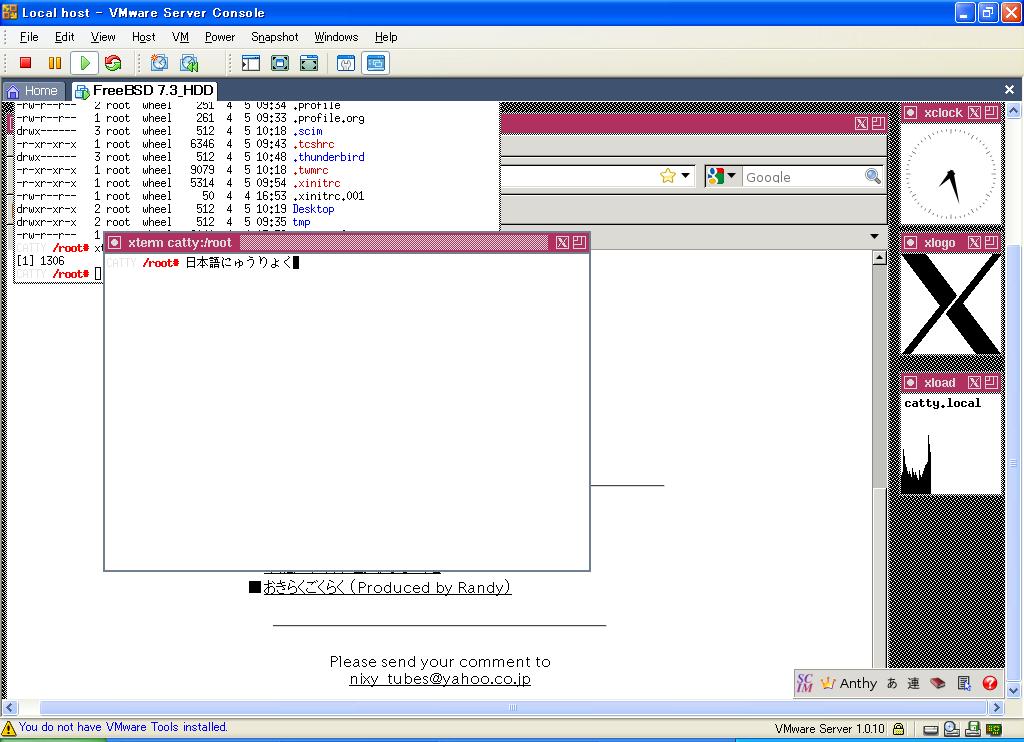The width and height of the screenshot is (1024, 742).
Task: Open the Help menu
Action: point(386,37)
